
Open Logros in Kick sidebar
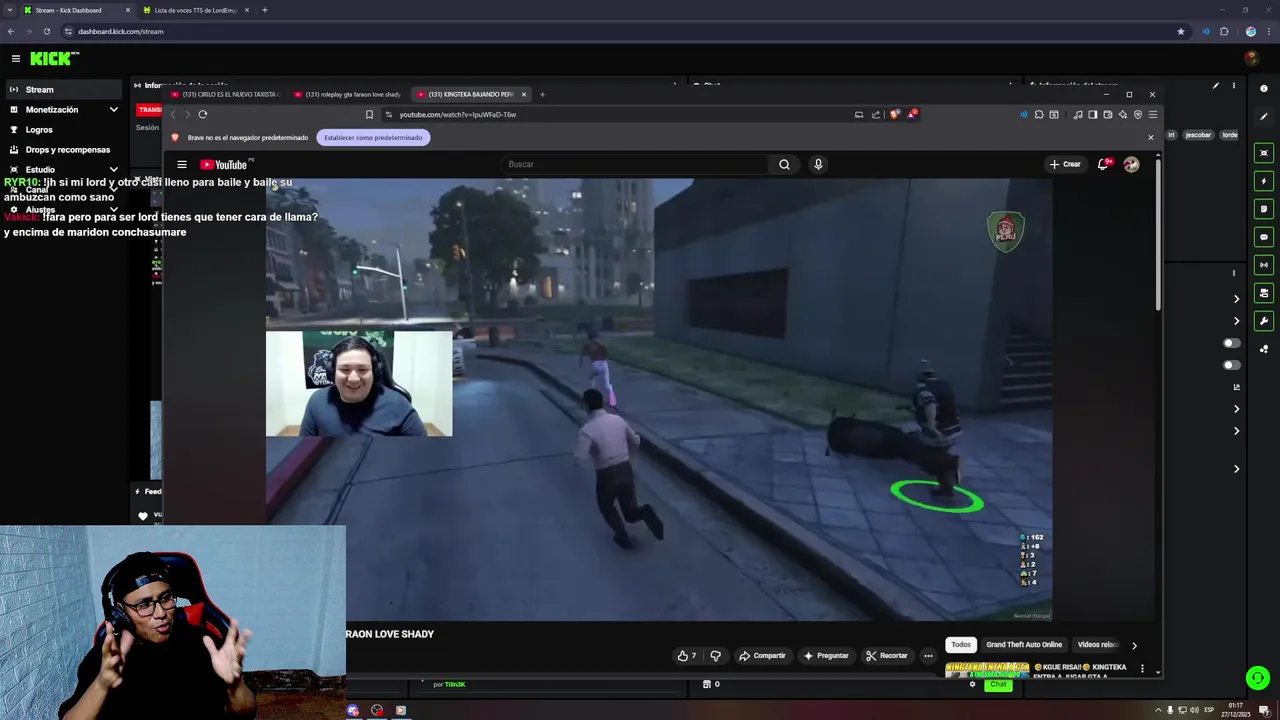click(64, 130)
